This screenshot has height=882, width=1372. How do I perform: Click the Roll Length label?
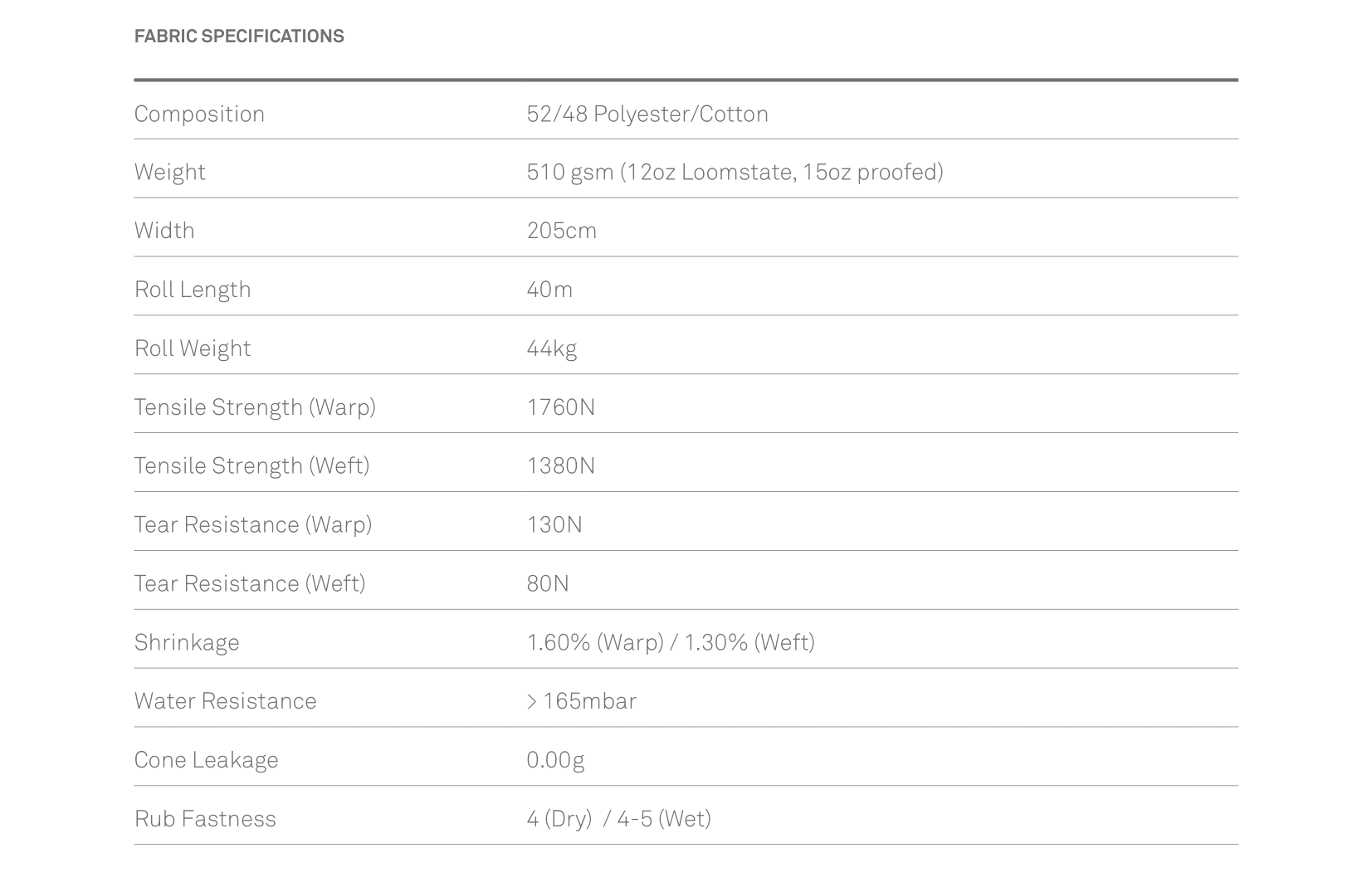click(x=193, y=290)
